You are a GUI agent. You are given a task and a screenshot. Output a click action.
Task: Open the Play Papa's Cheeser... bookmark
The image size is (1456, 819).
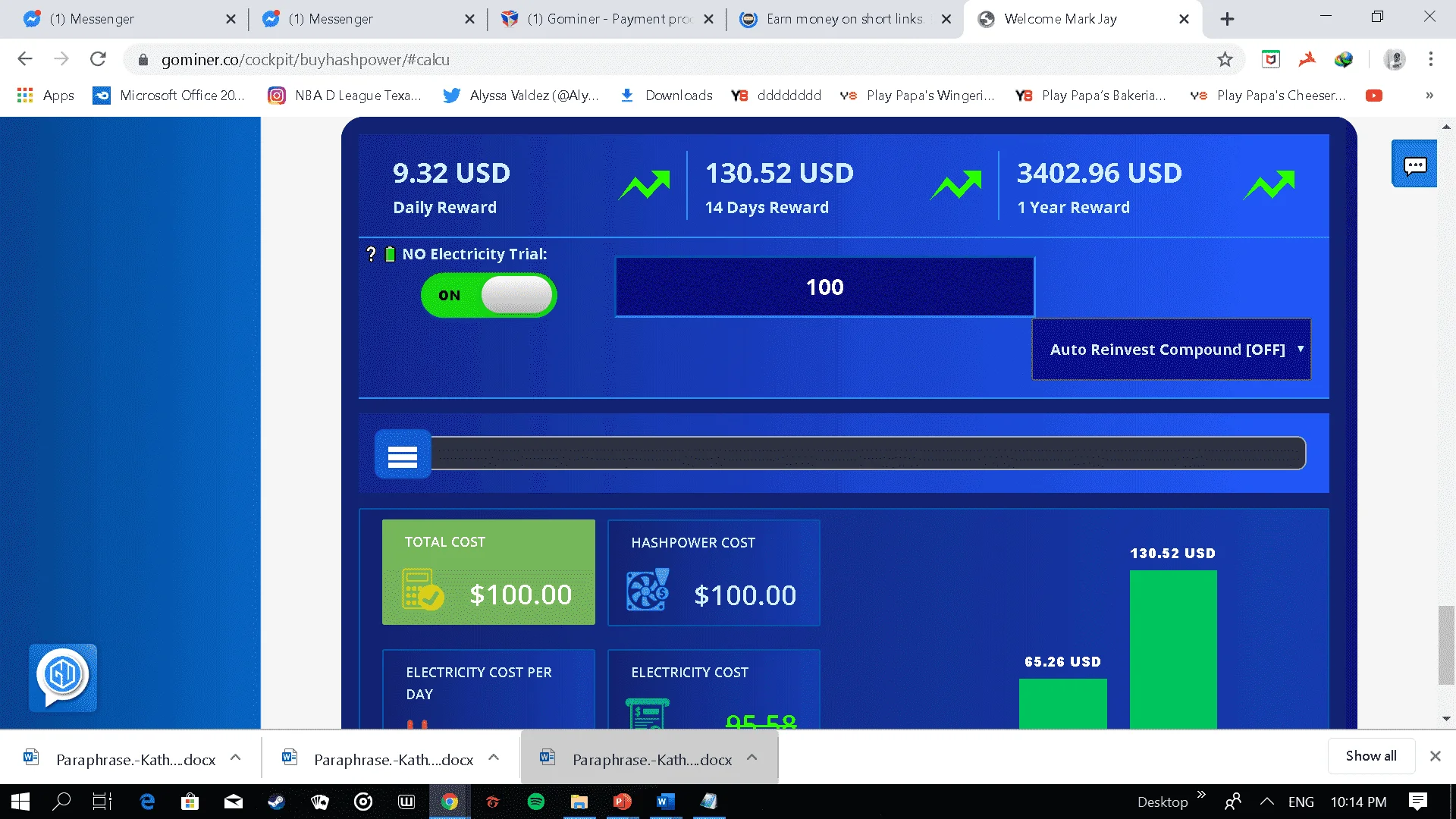[x=1268, y=96]
